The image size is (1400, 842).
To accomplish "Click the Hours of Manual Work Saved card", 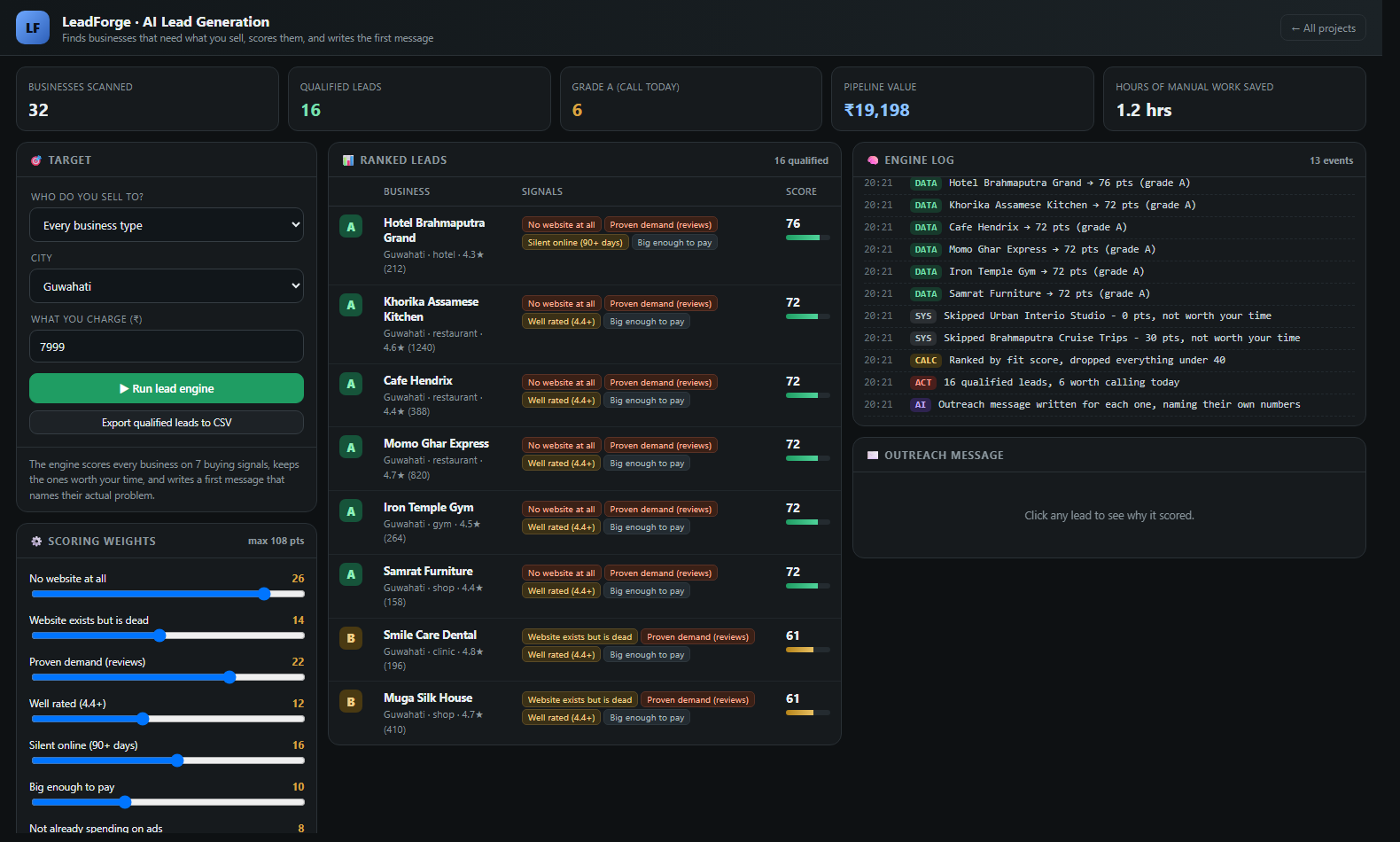I will 1234,99.
